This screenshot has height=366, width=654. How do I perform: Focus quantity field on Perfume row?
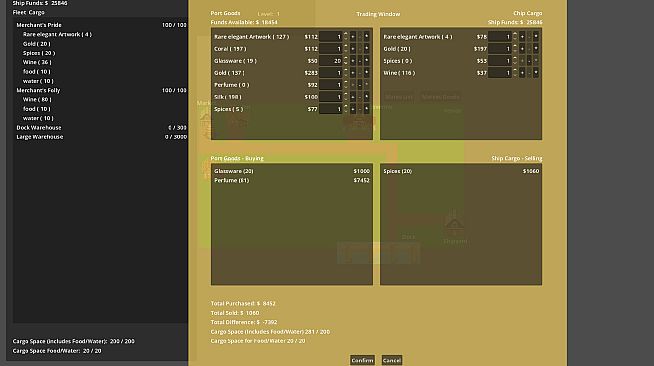pos(331,85)
